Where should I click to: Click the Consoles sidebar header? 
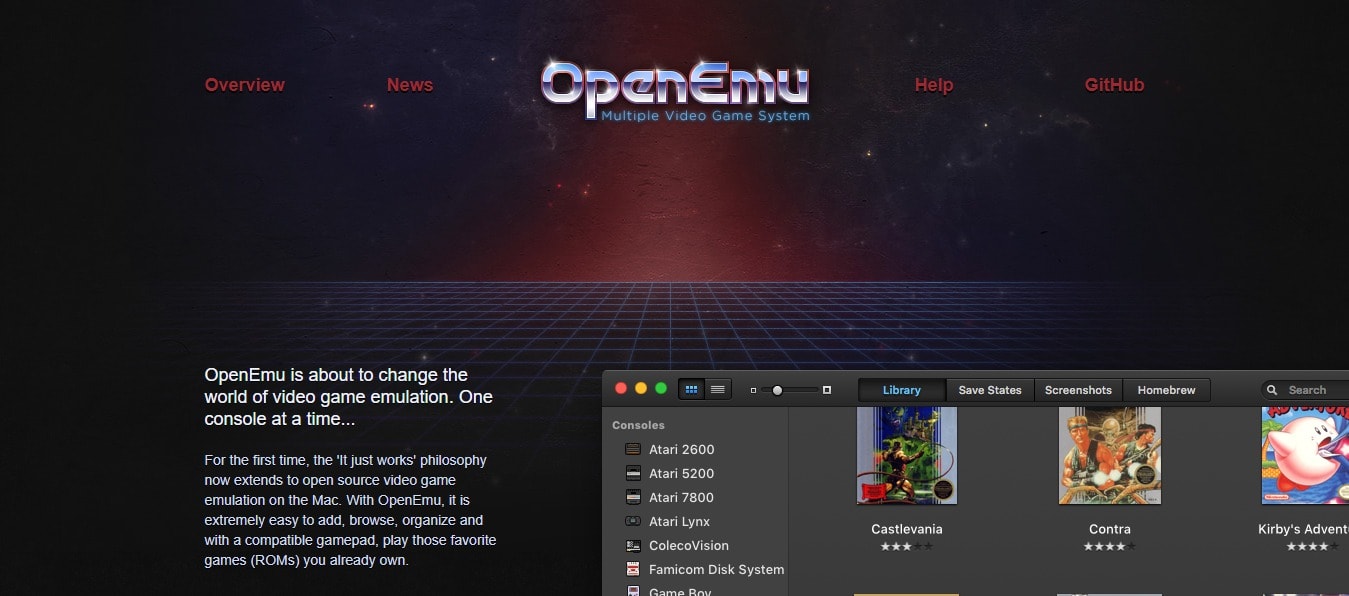[639, 425]
